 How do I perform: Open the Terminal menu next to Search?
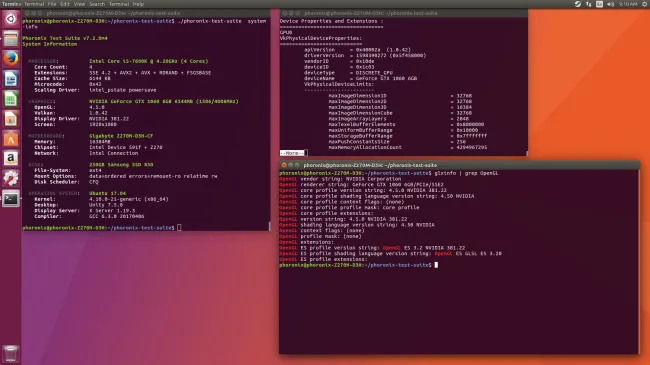(x=119, y=4)
